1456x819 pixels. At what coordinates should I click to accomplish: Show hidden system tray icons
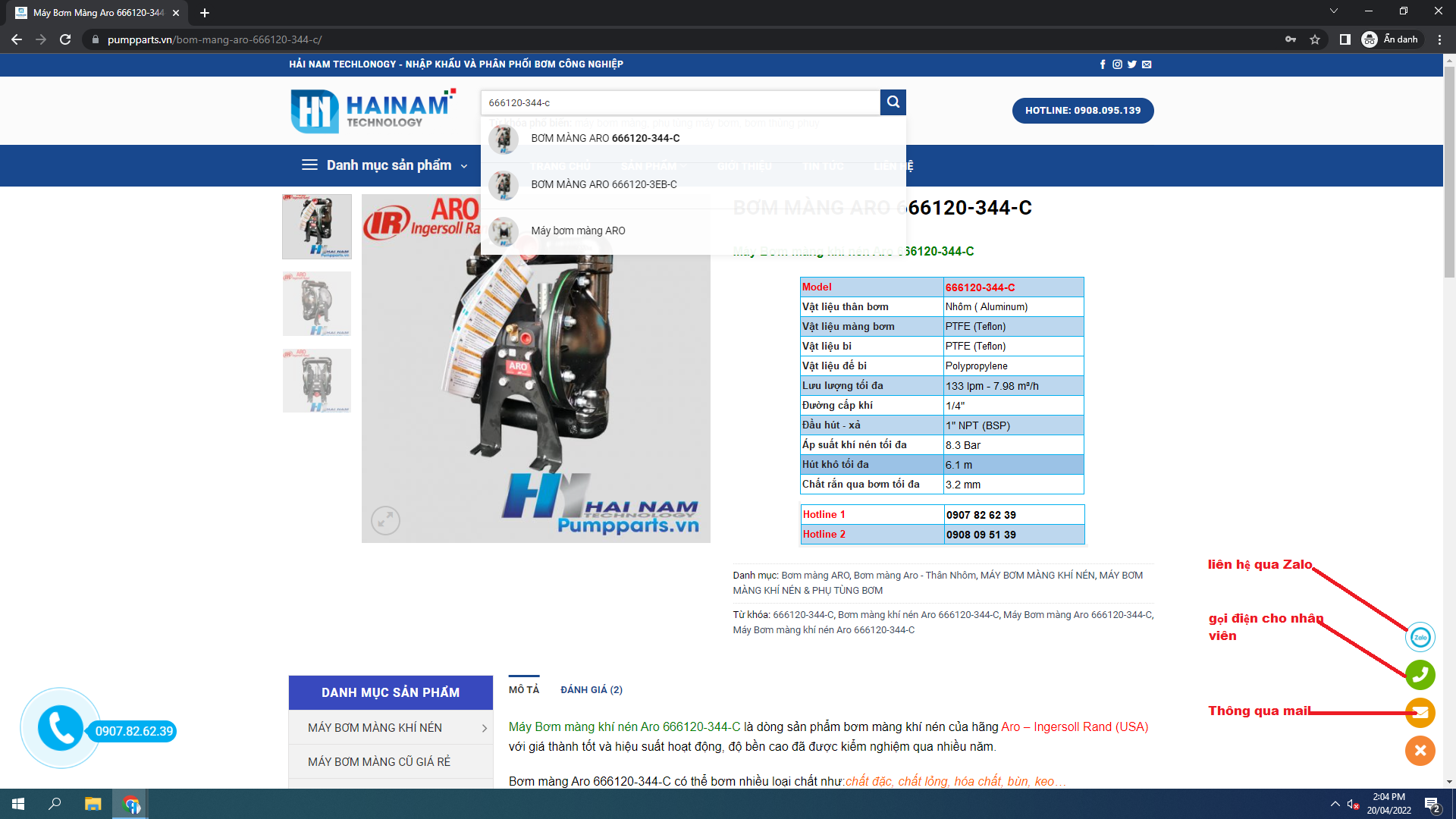coord(1335,804)
